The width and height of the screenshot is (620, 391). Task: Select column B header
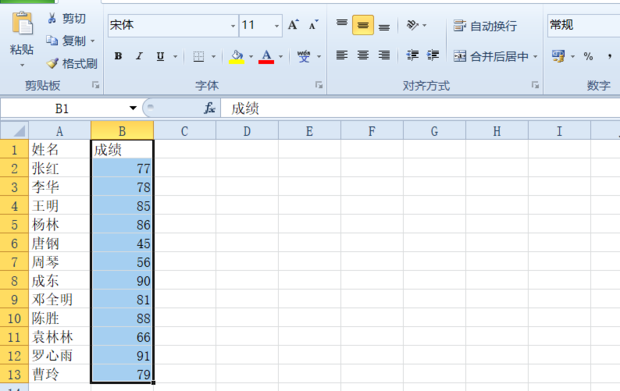click(x=122, y=131)
